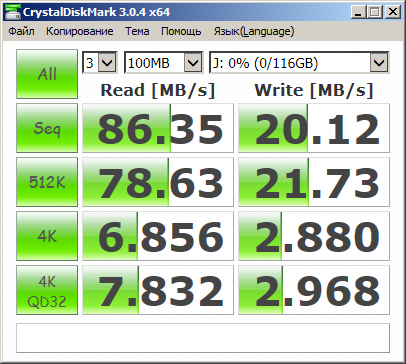
Task: Select the 4K QD32 write result 2.968
Action: 314,290
